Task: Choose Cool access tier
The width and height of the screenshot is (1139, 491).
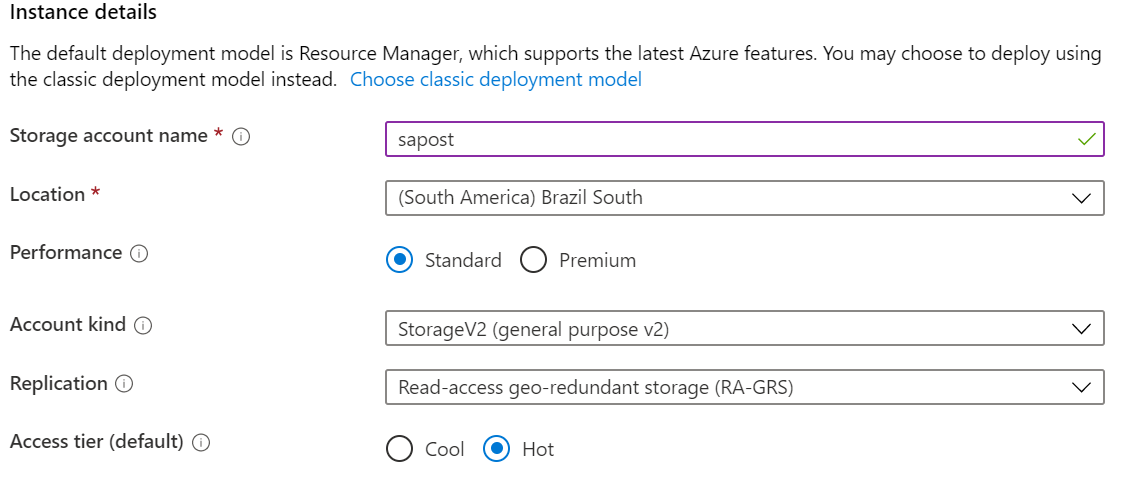Action: tap(400, 449)
